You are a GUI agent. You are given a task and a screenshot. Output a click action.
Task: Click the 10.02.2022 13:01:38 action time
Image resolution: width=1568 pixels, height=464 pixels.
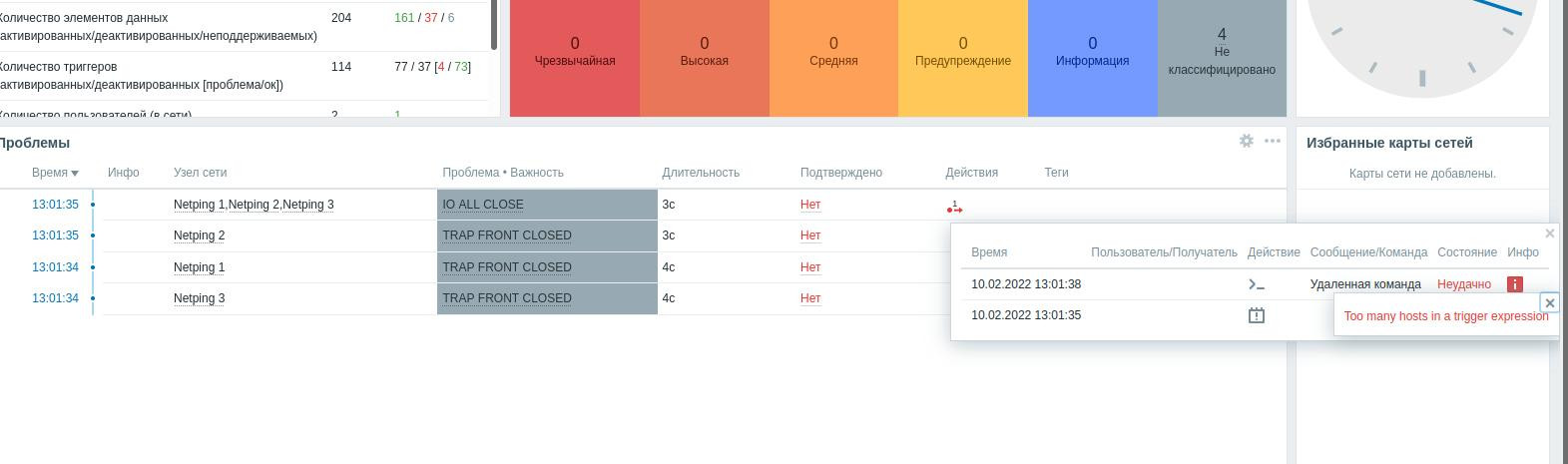pos(1026,284)
